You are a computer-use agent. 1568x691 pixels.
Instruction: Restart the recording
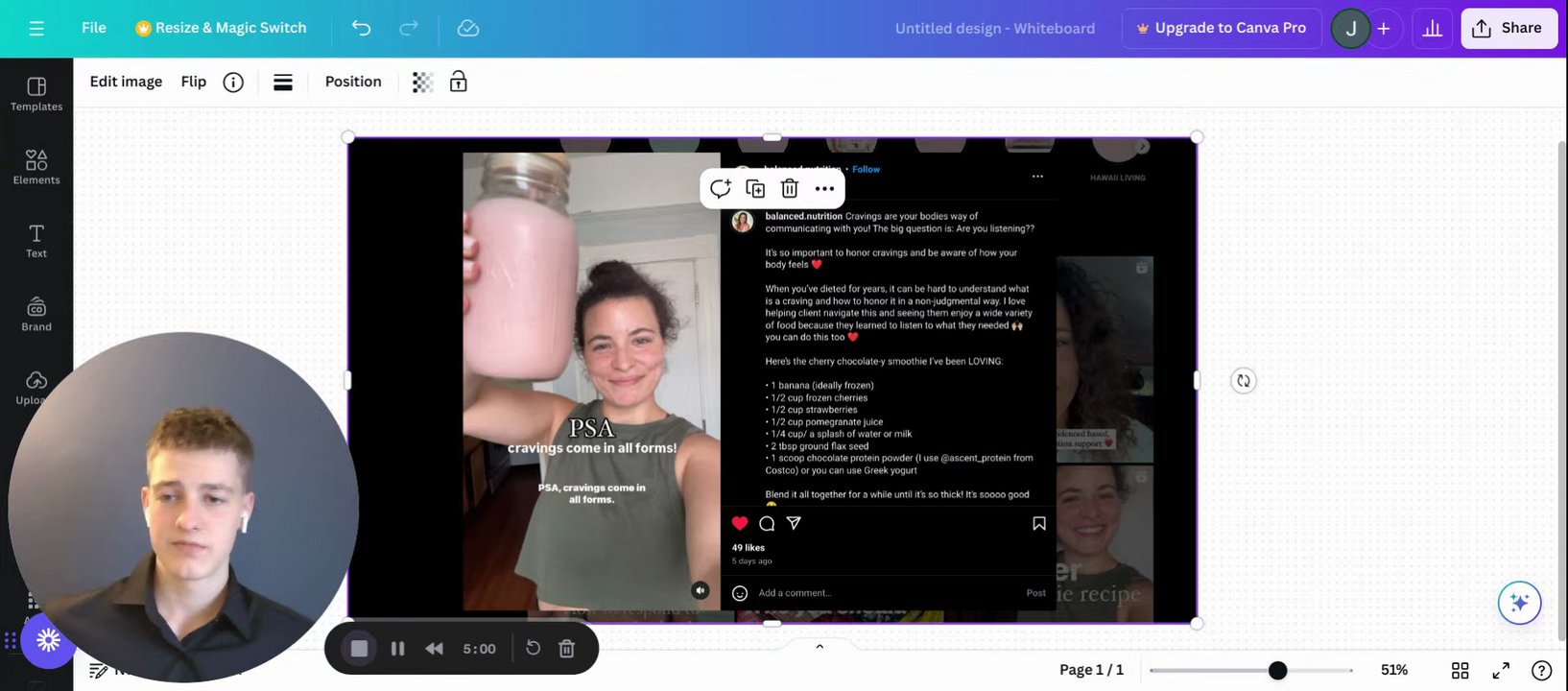534,649
